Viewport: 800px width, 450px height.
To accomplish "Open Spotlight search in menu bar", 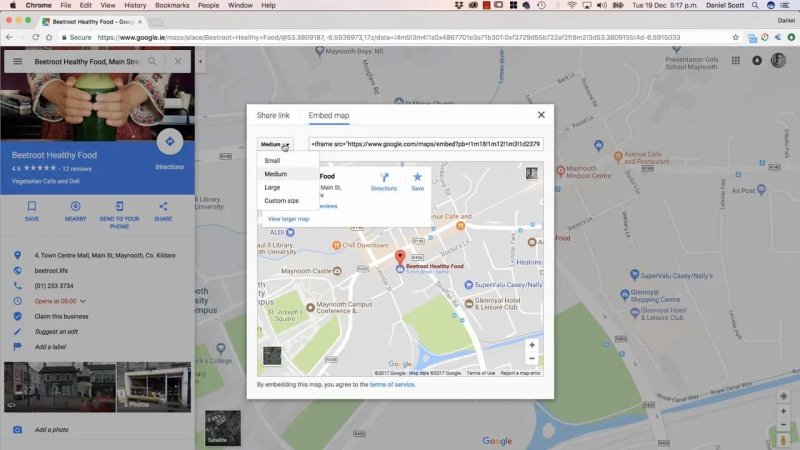I will (755, 5).
